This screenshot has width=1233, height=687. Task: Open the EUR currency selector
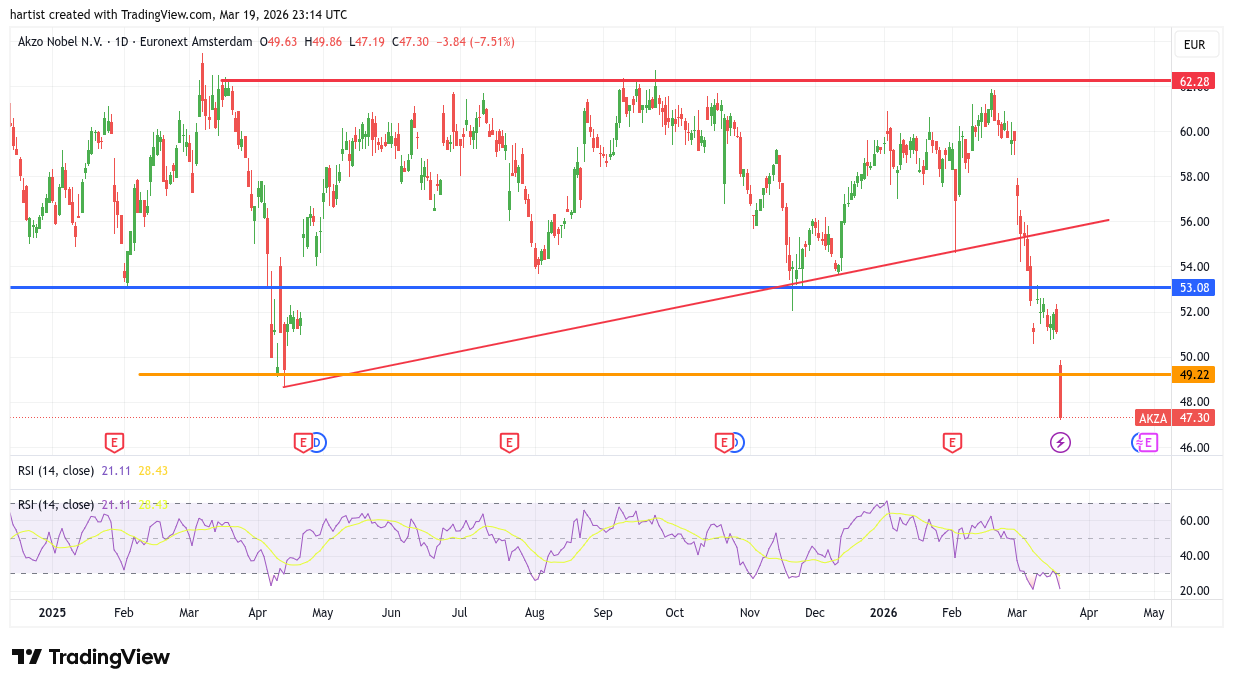(x=1194, y=45)
